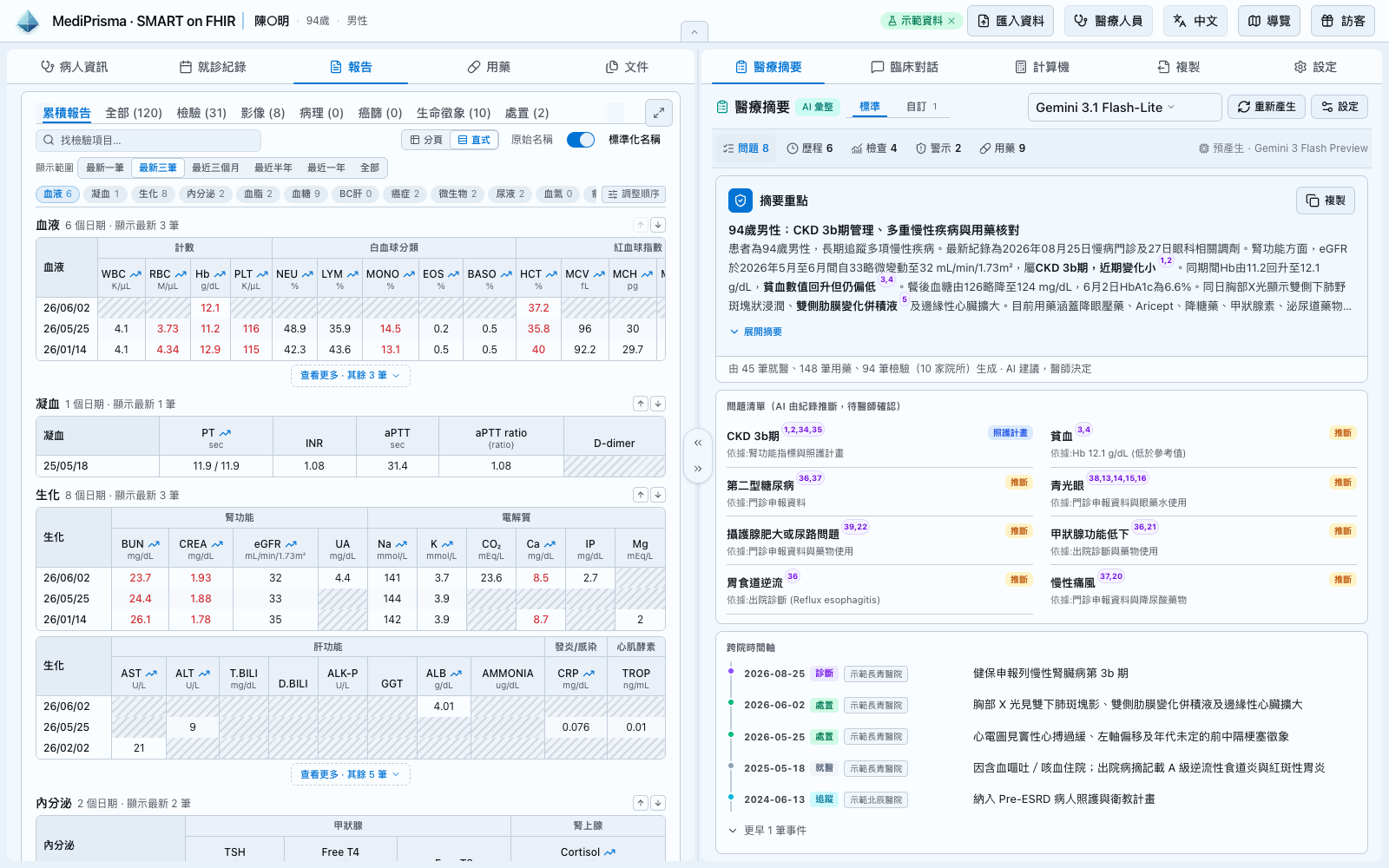Copy summary with the 複製 button in 摘要重點
Screen dimensions: 1389x868
[x=1326, y=201]
